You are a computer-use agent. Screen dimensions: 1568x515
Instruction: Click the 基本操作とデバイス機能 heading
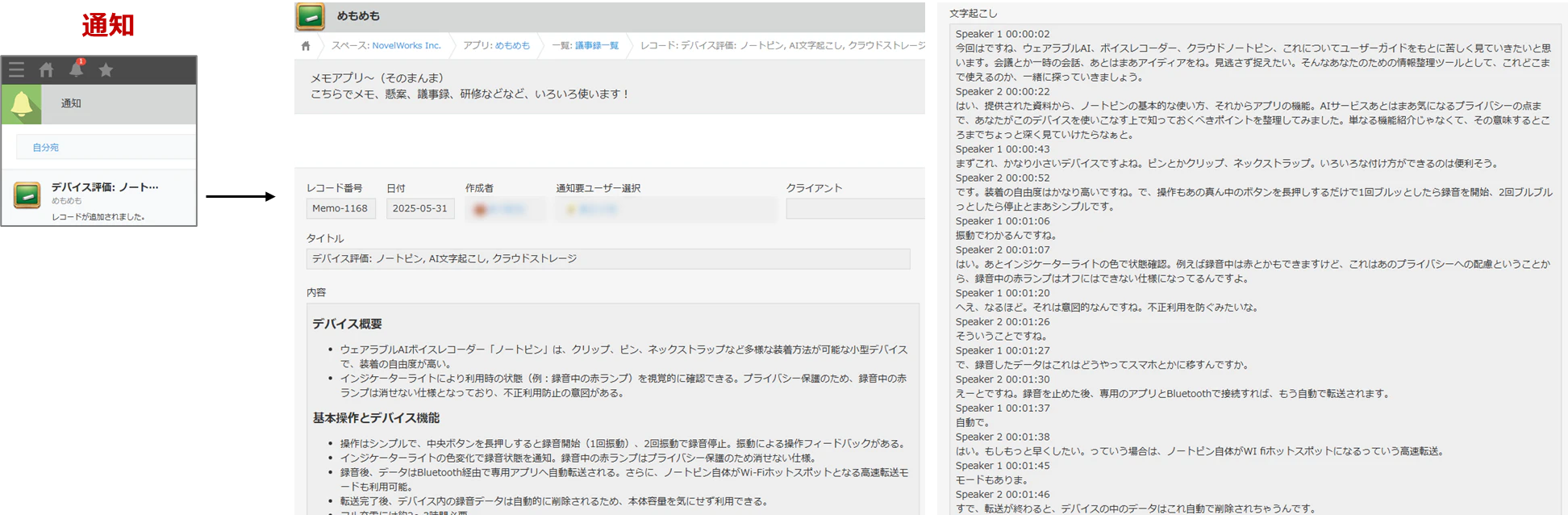pos(376,418)
